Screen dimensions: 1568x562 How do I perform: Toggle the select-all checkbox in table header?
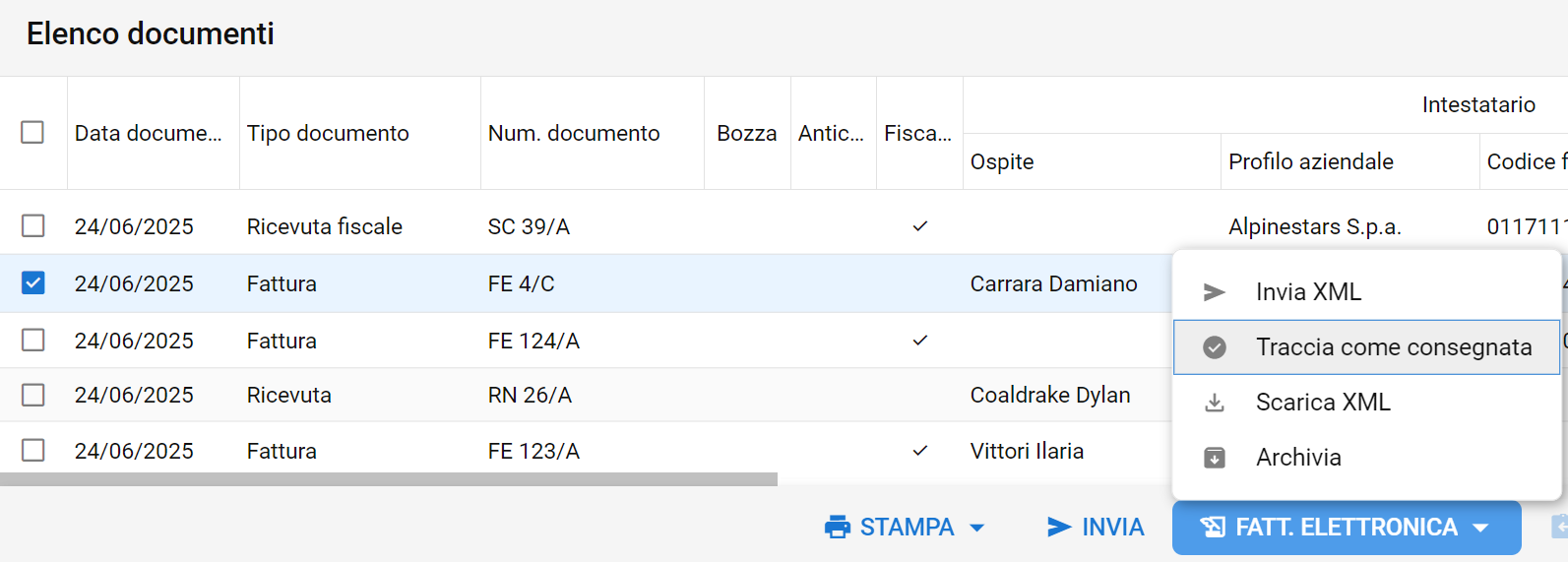coord(32,132)
